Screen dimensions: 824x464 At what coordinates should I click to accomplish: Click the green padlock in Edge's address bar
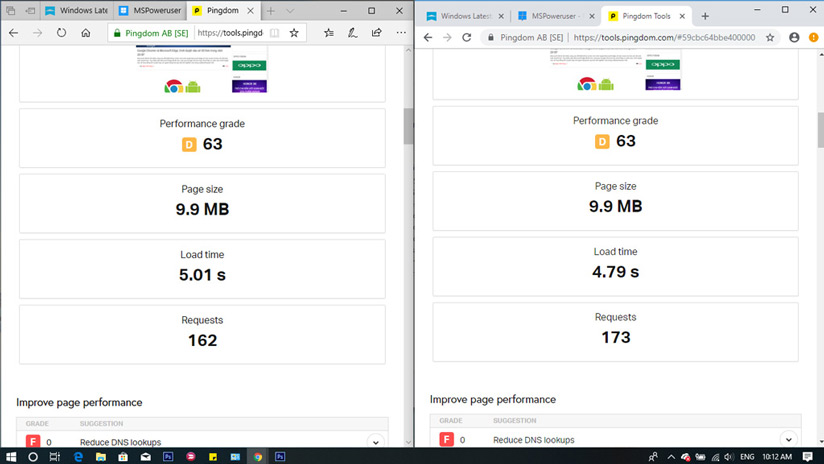117,33
